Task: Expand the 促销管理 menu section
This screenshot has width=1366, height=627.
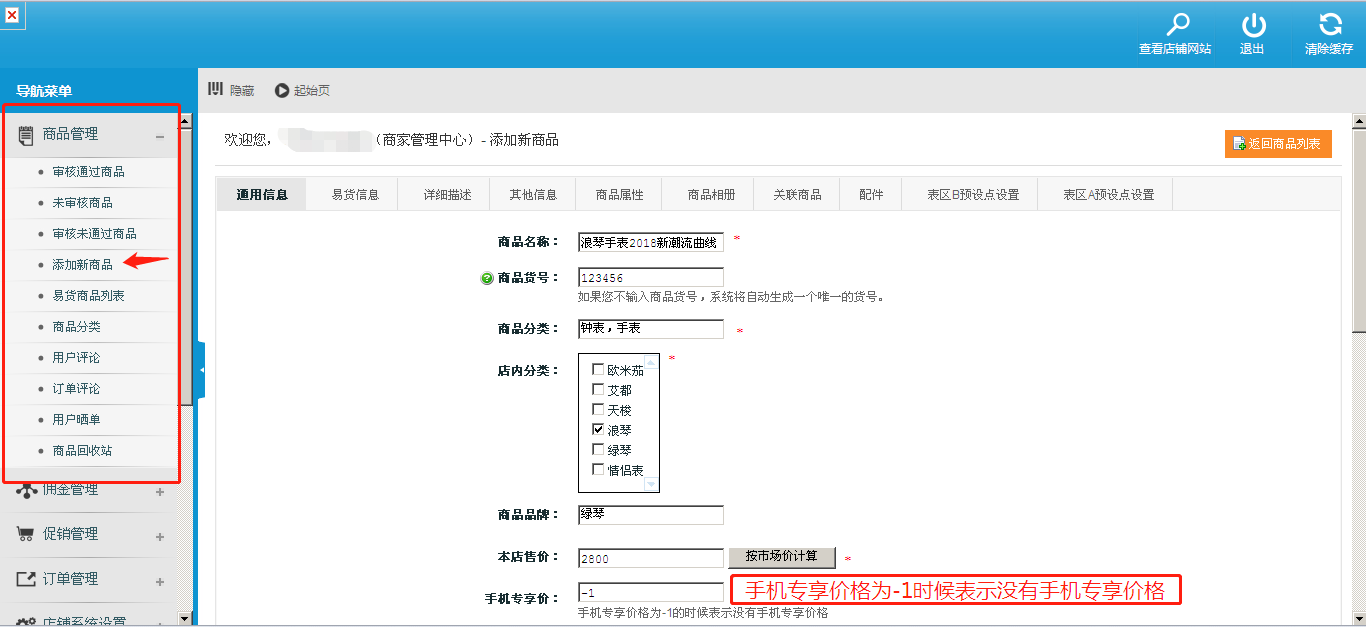Action: point(160,536)
